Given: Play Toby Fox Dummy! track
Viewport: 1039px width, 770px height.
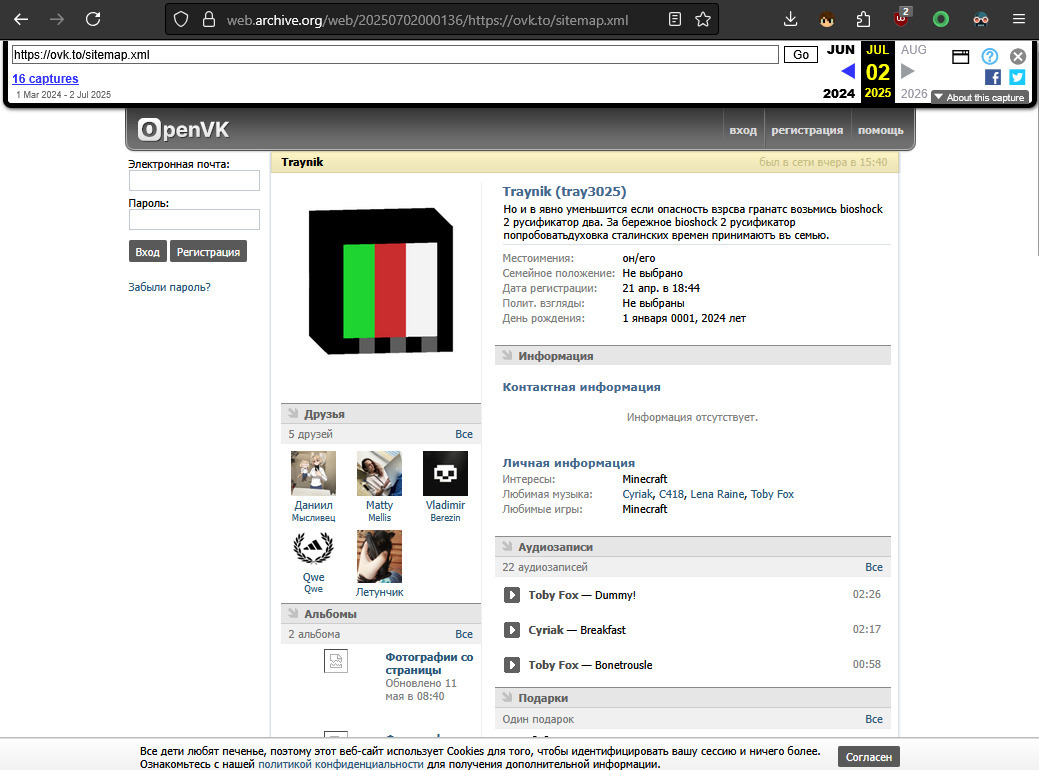Looking at the screenshot, I should [x=512, y=595].
